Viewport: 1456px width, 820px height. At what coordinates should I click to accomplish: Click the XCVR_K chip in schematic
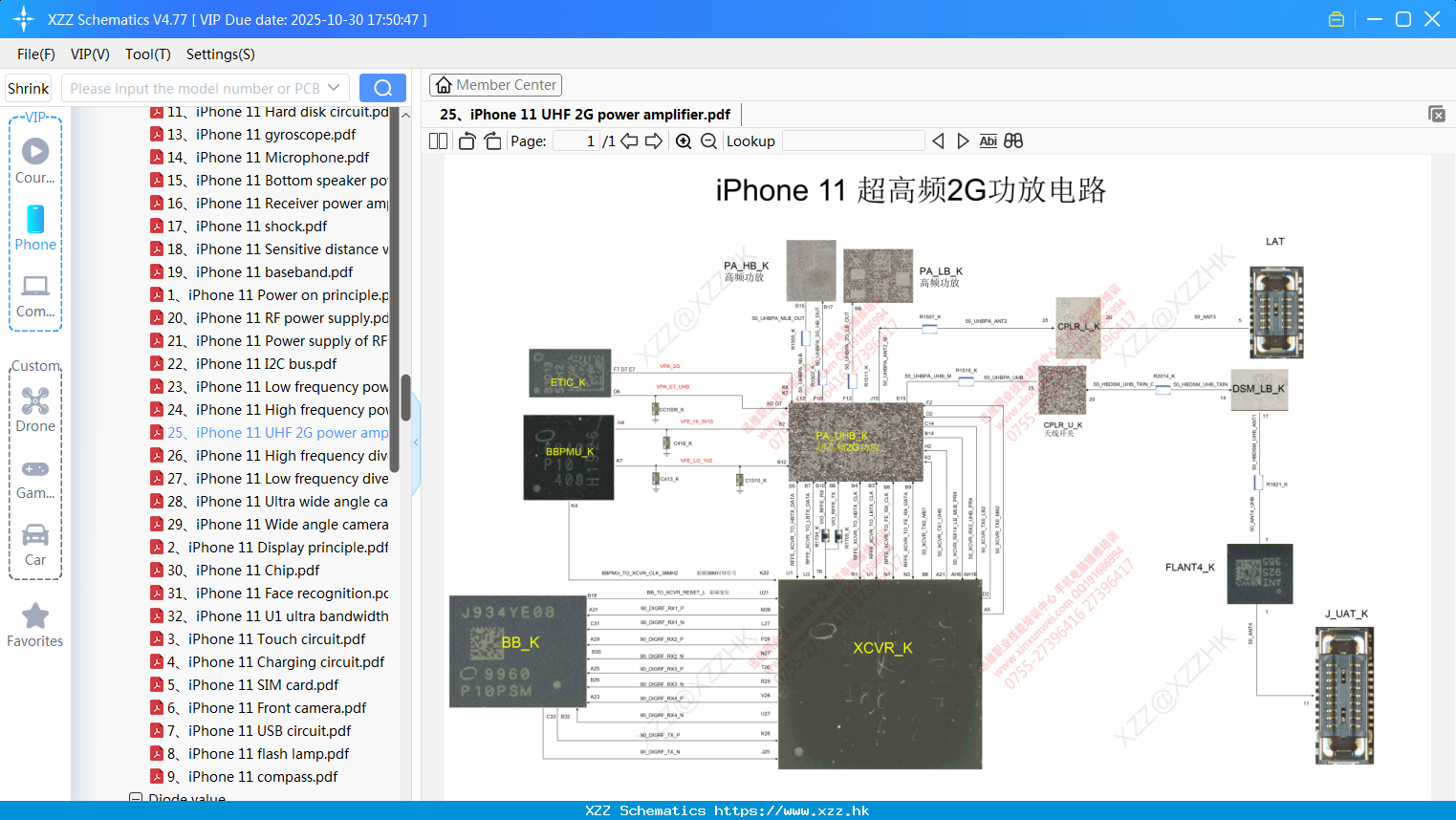tap(880, 673)
